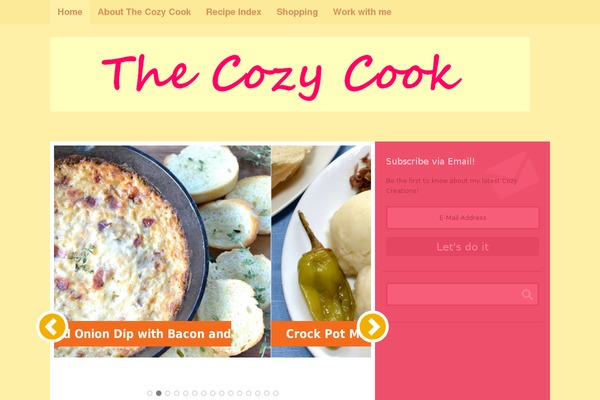Select the first carousel pagination dot
Viewport: 600px width, 400px height.
point(150,393)
